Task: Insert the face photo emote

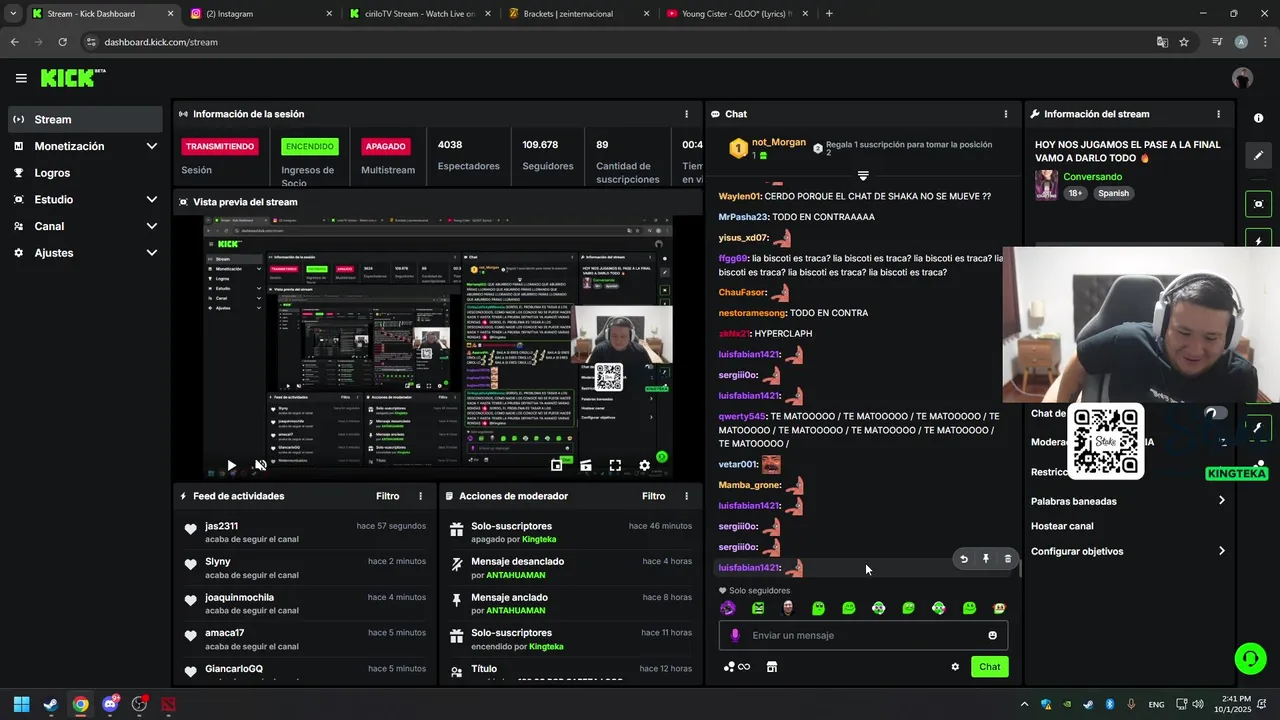Action: click(x=788, y=608)
